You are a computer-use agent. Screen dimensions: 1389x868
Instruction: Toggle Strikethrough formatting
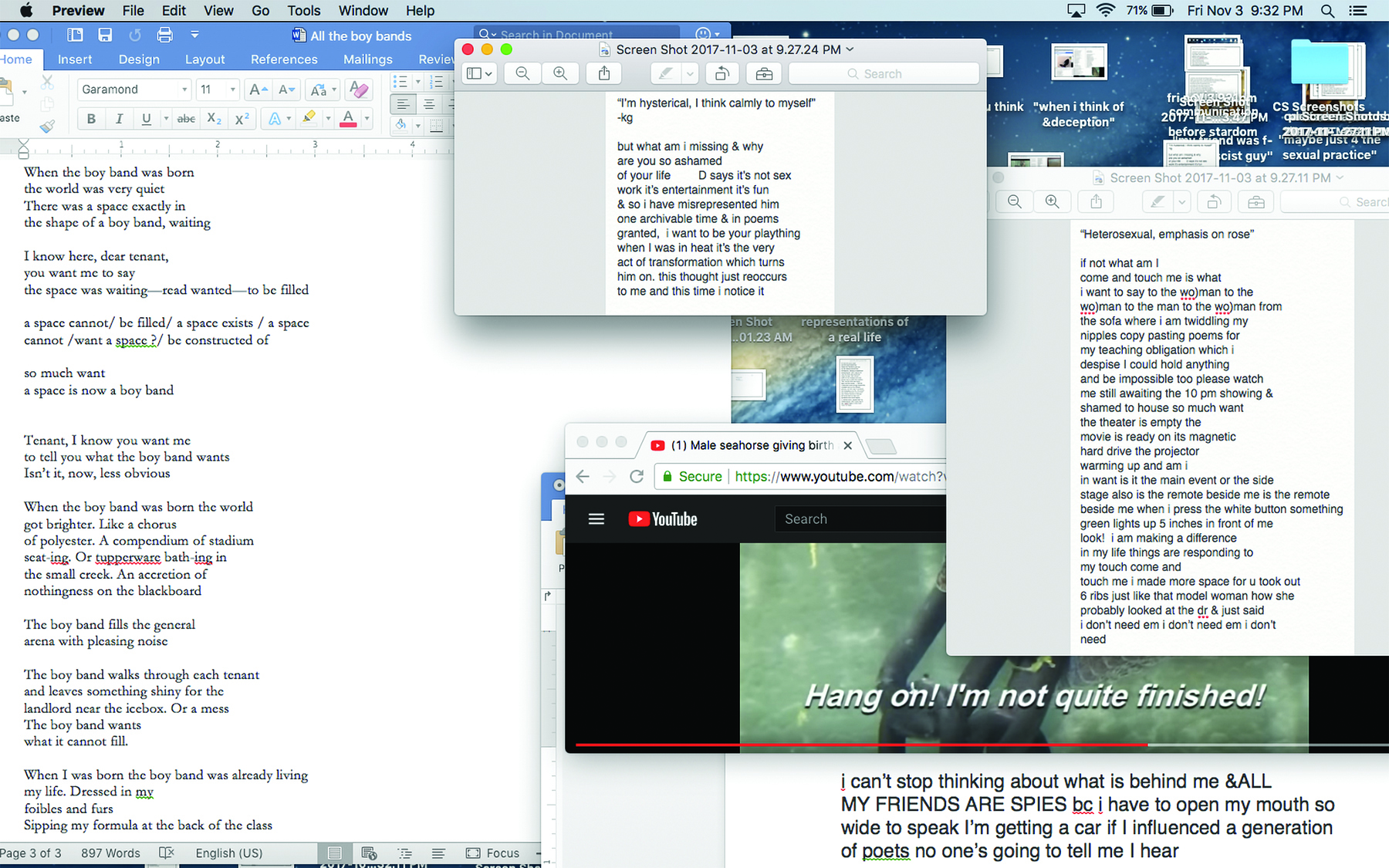[x=186, y=119]
